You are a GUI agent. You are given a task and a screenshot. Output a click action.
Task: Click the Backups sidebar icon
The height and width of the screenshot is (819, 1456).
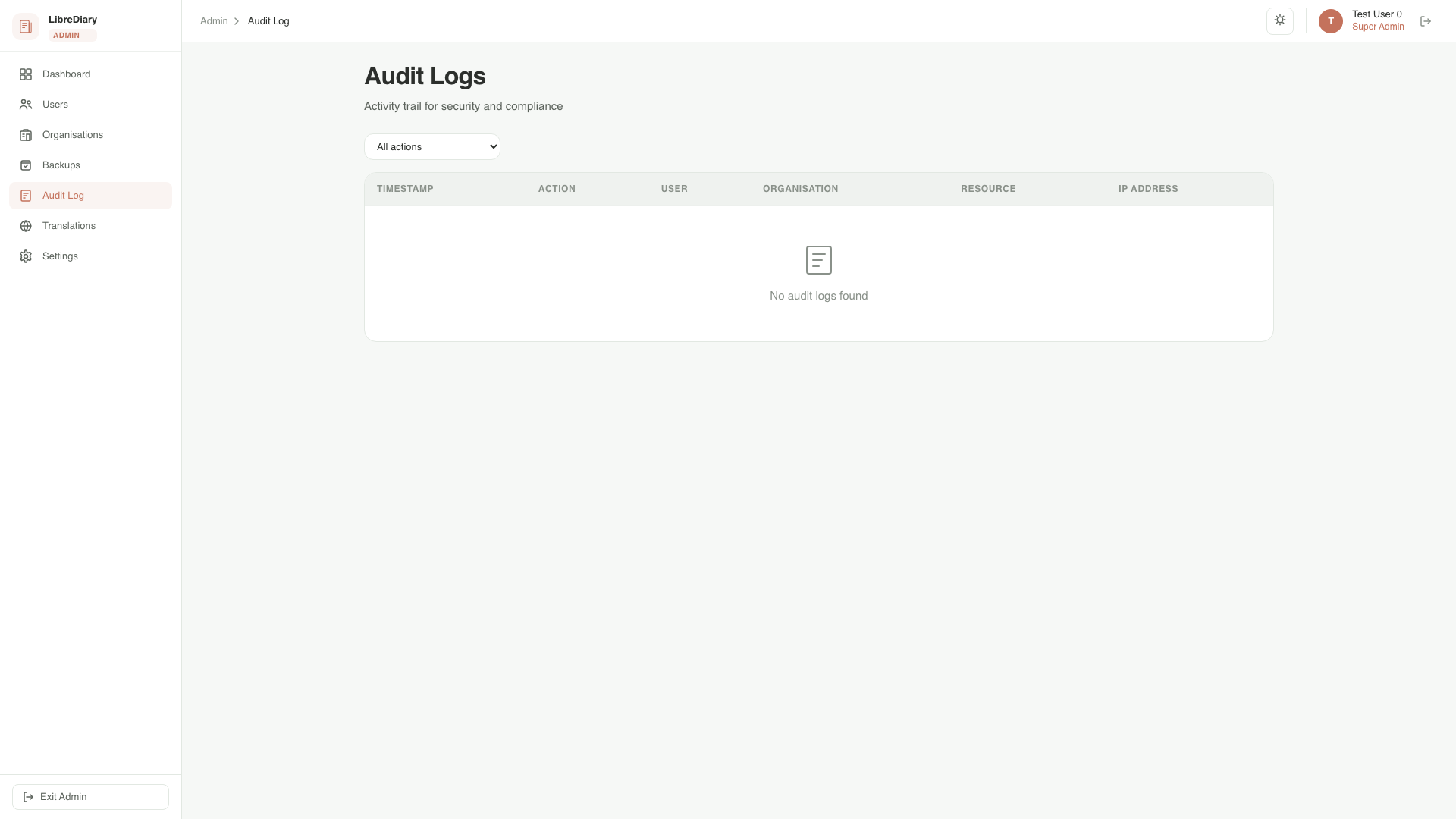tap(27, 165)
